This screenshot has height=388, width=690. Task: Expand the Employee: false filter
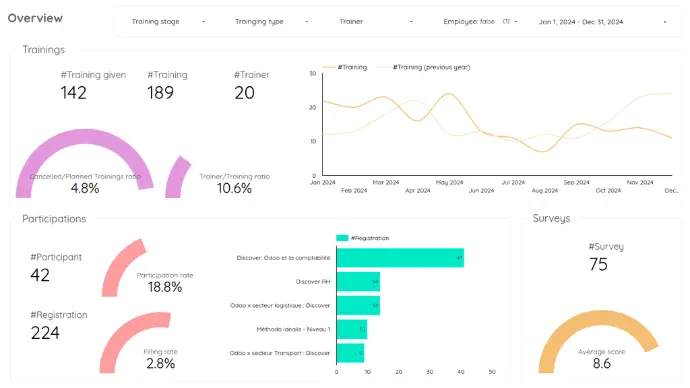point(480,22)
